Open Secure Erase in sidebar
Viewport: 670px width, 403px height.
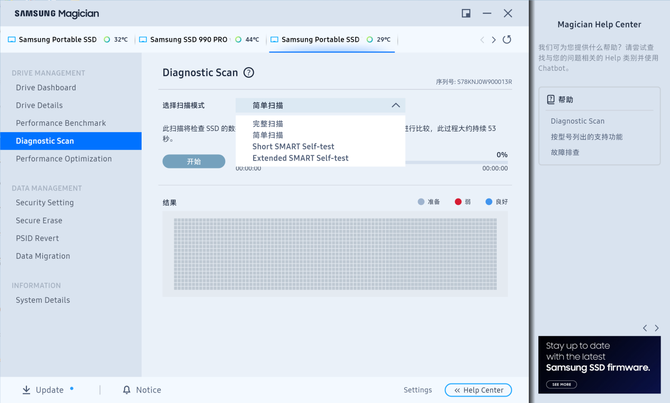pos(39,220)
